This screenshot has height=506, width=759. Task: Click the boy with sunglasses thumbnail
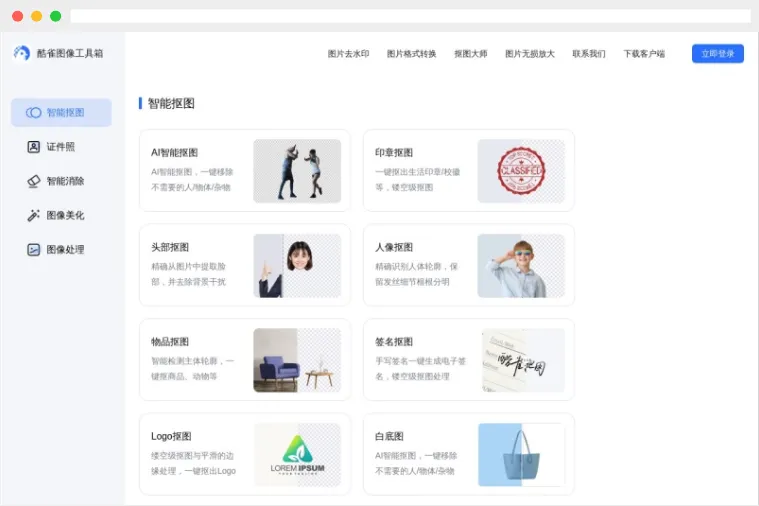click(521, 265)
